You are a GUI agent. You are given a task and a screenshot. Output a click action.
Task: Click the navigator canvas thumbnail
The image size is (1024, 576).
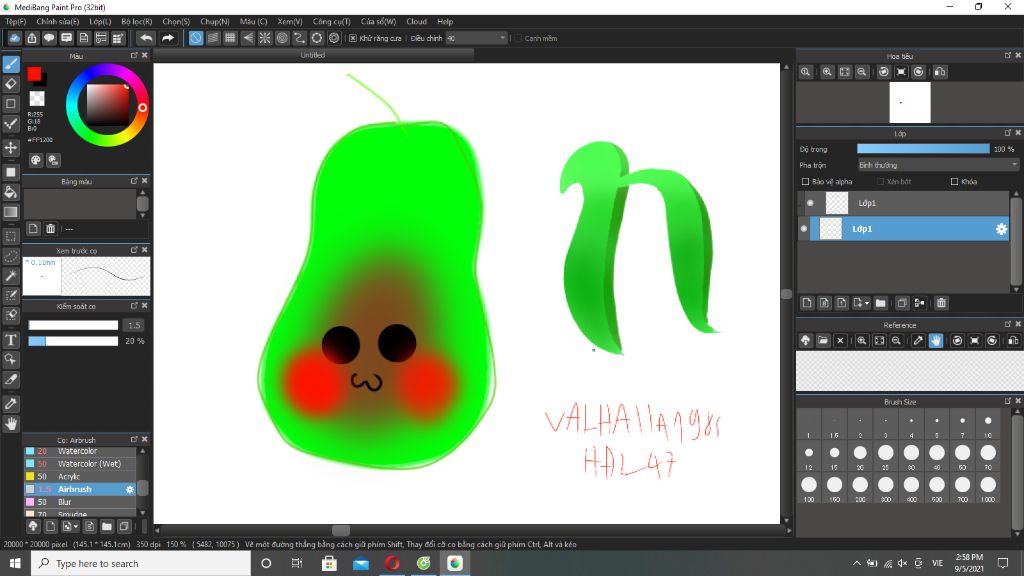(910, 103)
